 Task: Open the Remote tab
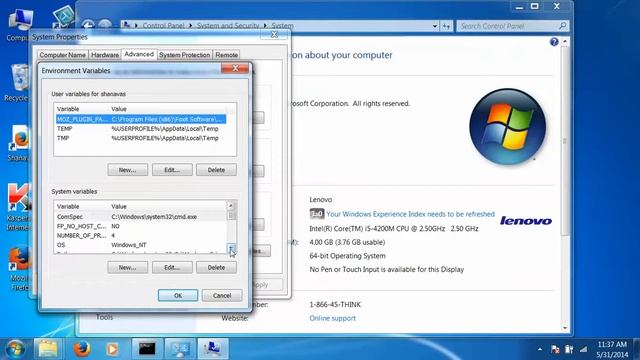pos(227,55)
